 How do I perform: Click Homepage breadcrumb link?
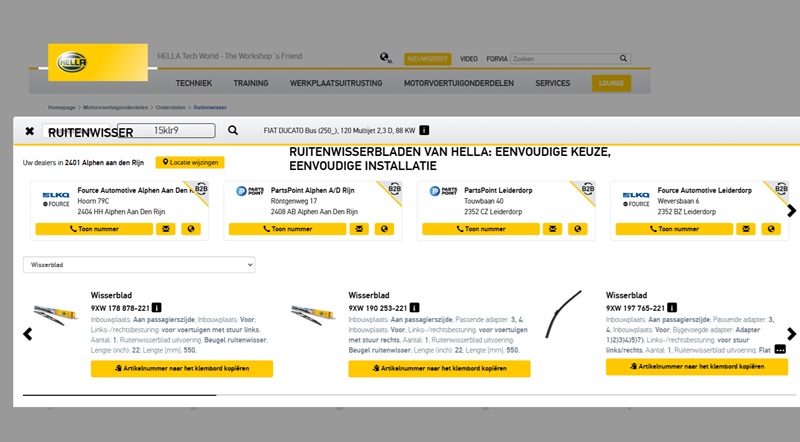tap(61, 107)
